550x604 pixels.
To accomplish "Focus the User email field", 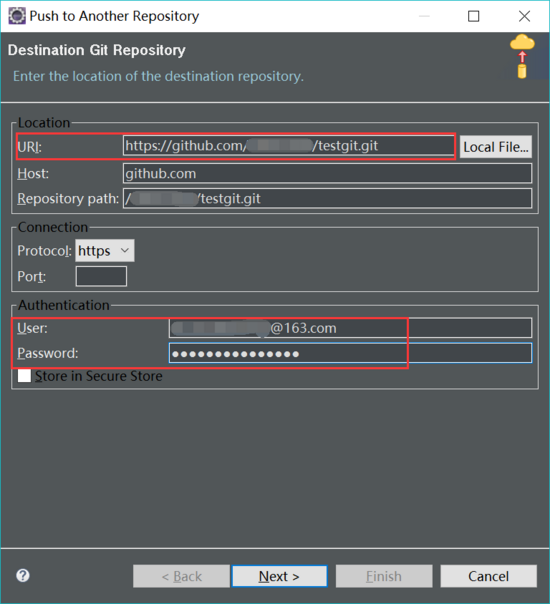I will (350, 328).
